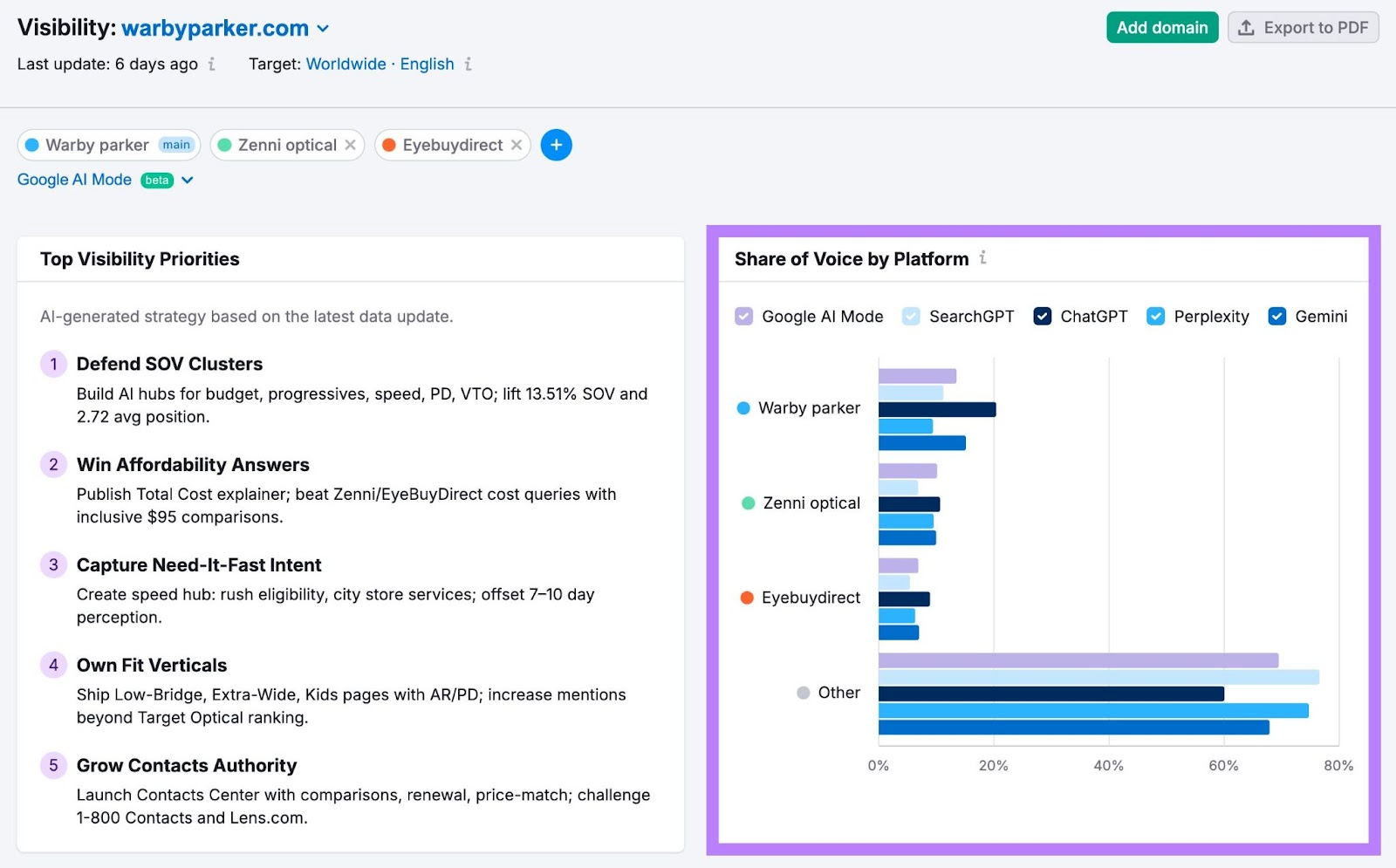Click the ChatGPT bar for Warby parker
1396x868 pixels.
[x=934, y=407]
